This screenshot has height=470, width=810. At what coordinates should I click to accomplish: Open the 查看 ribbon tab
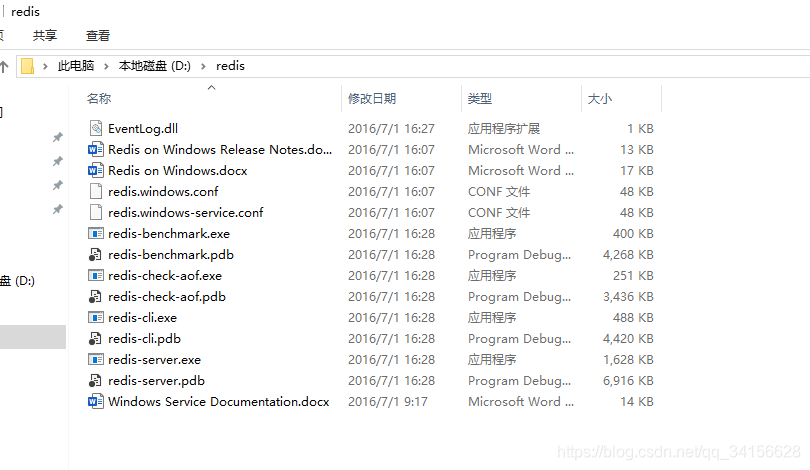click(98, 35)
